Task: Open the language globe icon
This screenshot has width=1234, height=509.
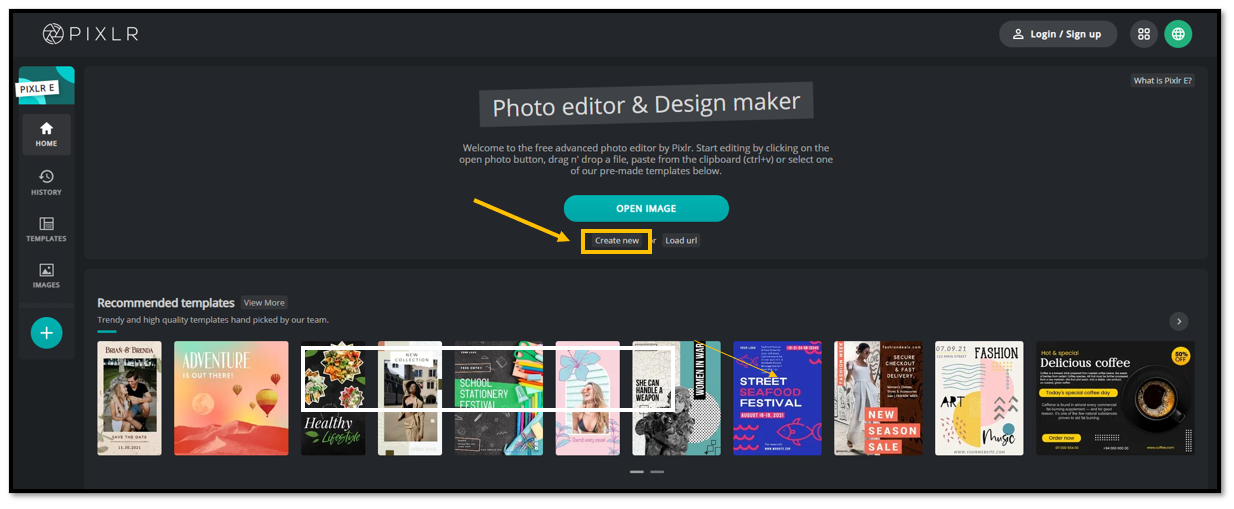Action: point(1179,34)
